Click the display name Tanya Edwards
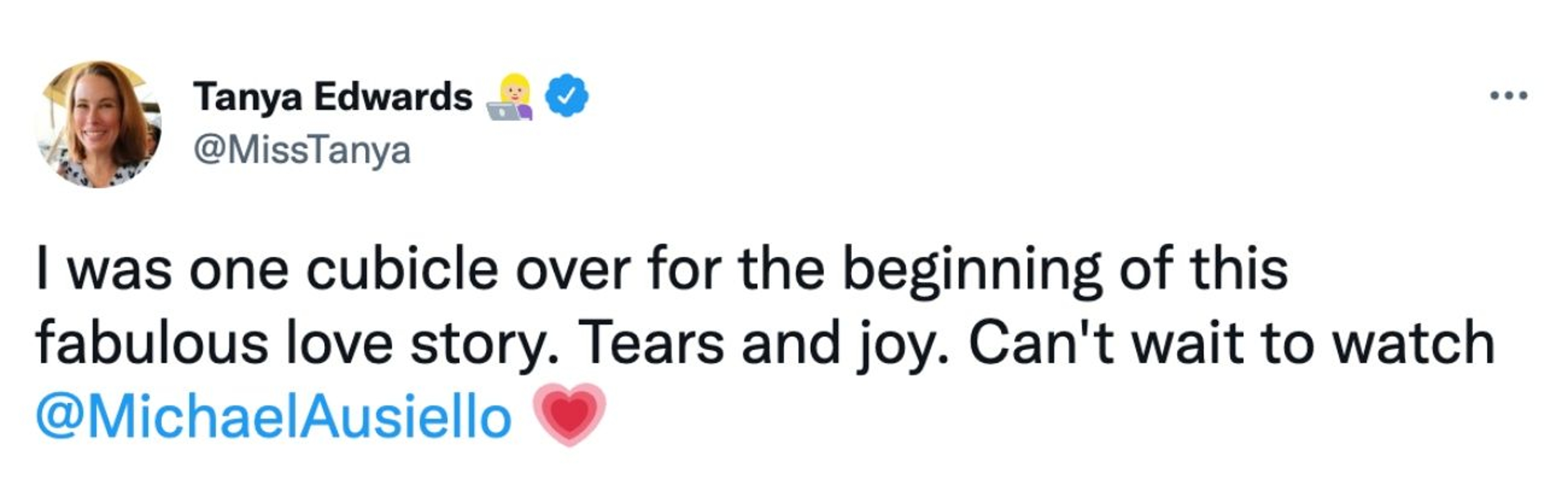This screenshot has width=1568, height=485. click(x=332, y=97)
